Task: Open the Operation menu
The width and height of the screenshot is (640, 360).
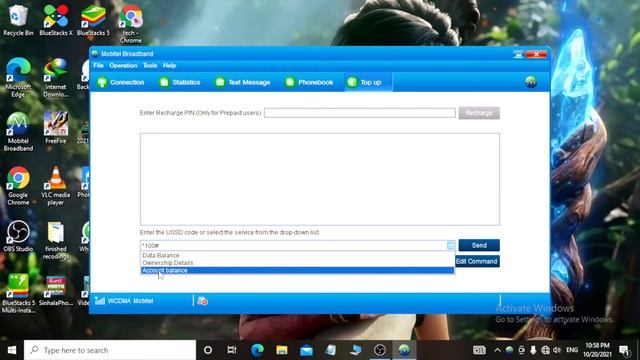Action: (123, 65)
